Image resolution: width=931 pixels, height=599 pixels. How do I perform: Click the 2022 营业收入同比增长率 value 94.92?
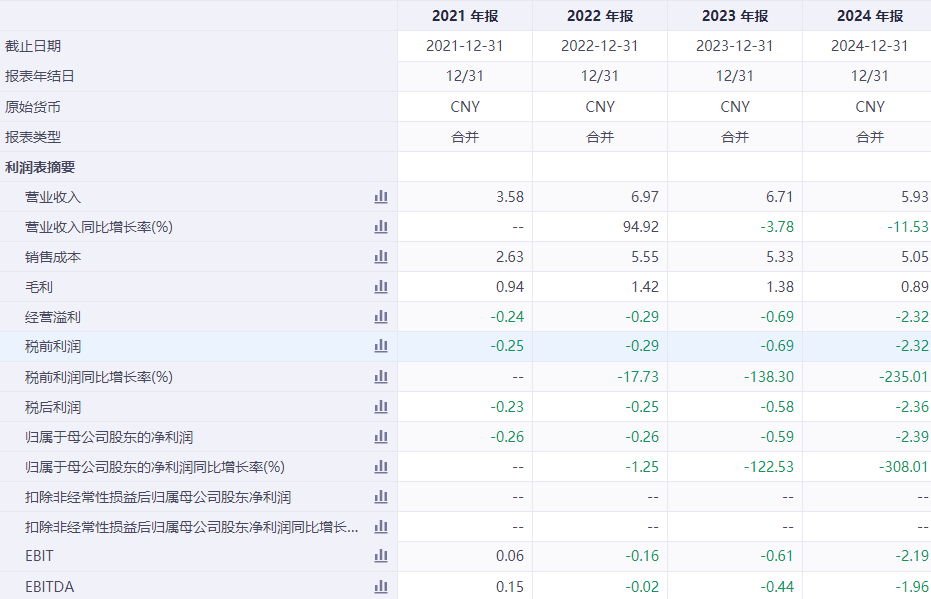(640, 227)
